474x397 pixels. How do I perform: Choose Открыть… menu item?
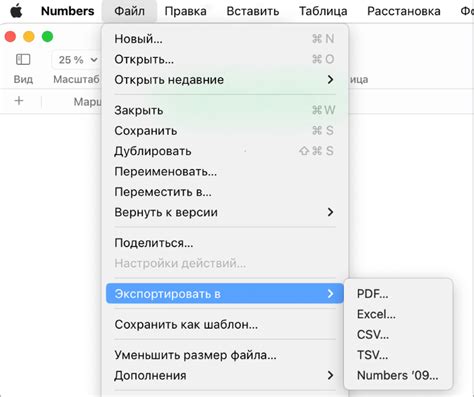[x=225, y=59]
